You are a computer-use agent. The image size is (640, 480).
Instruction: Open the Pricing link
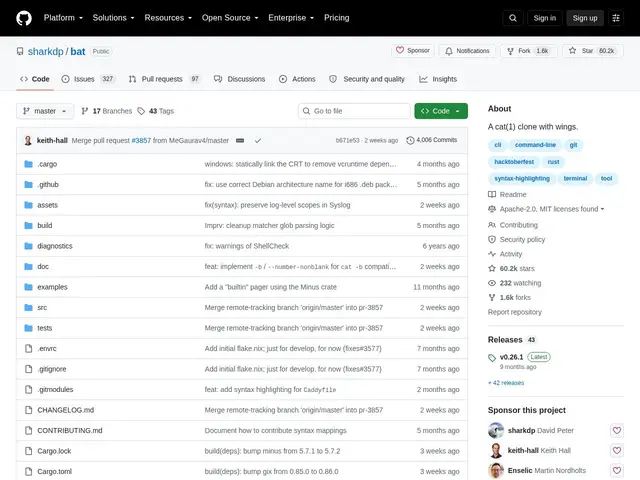pos(337,18)
